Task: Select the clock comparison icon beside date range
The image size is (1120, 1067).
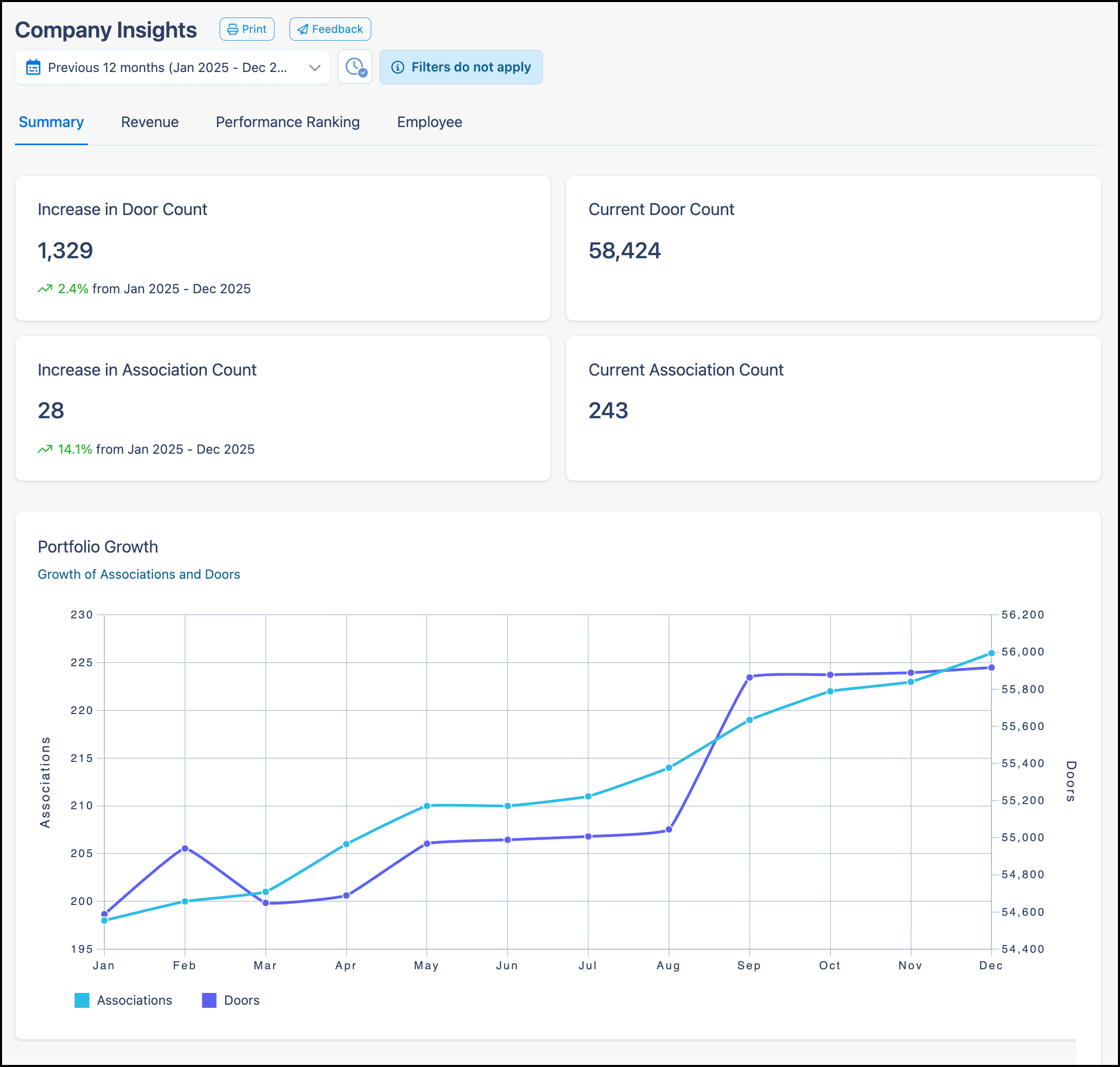Action: [354, 67]
